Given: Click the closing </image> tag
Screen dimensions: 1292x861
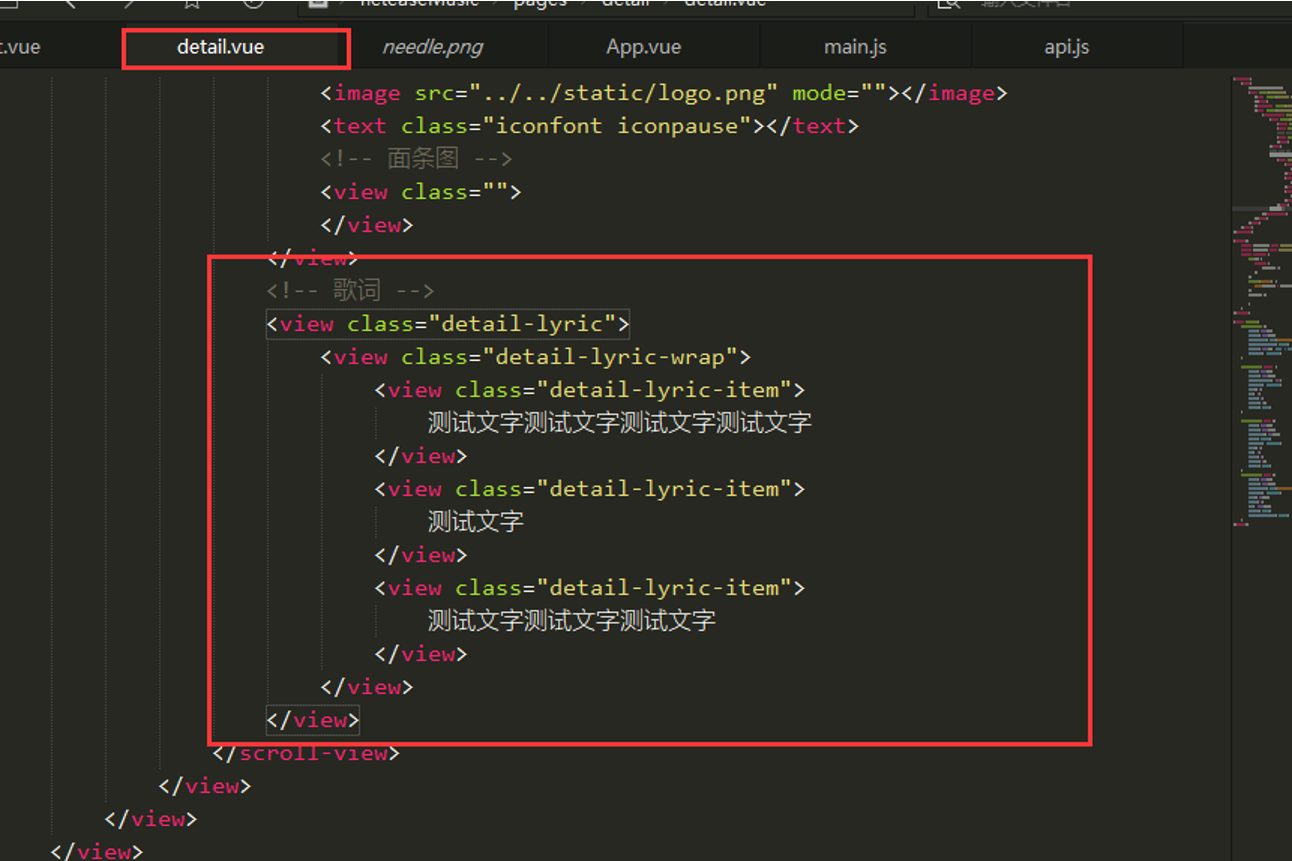Looking at the screenshot, I should tap(955, 93).
